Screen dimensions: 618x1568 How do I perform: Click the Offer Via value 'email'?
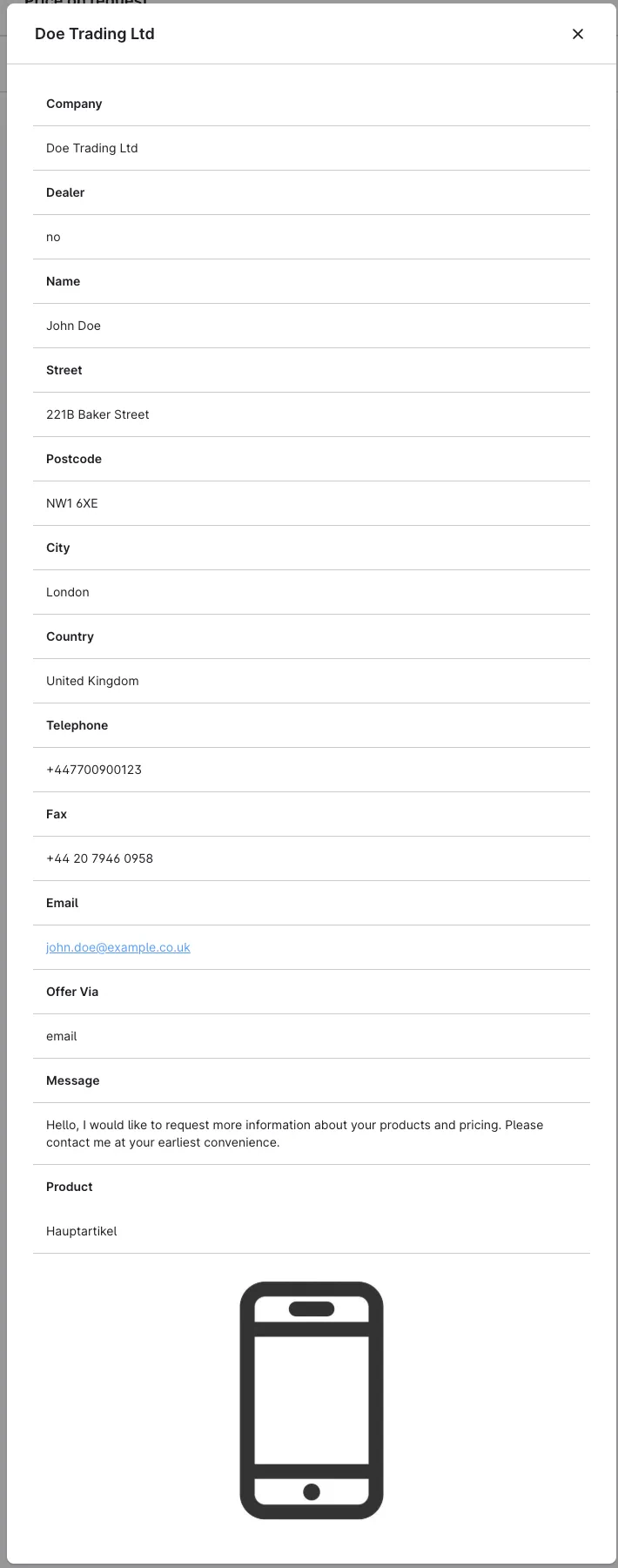[x=62, y=1036]
